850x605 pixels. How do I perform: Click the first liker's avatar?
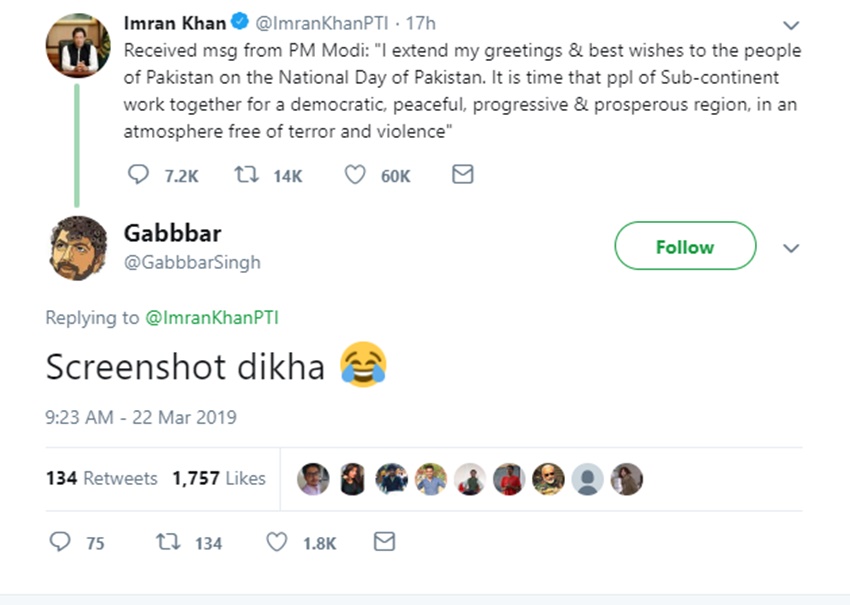[x=313, y=479]
